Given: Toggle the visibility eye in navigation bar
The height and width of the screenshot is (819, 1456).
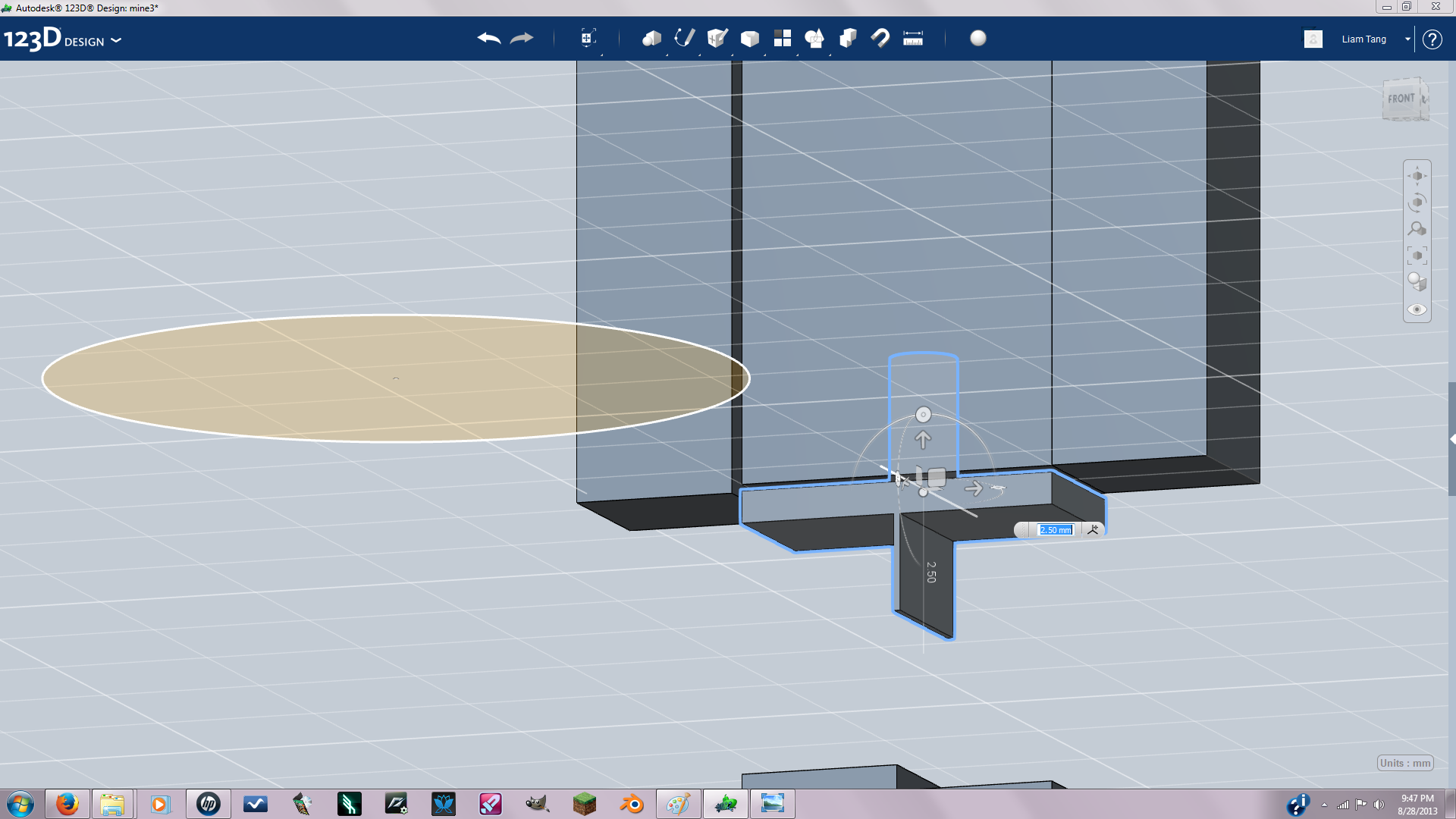Looking at the screenshot, I should [x=1417, y=309].
